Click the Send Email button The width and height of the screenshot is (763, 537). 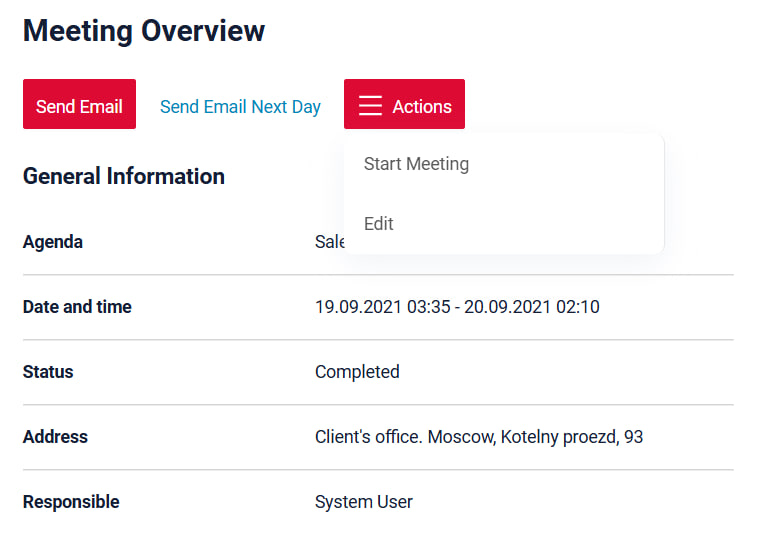[x=79, y=105]
